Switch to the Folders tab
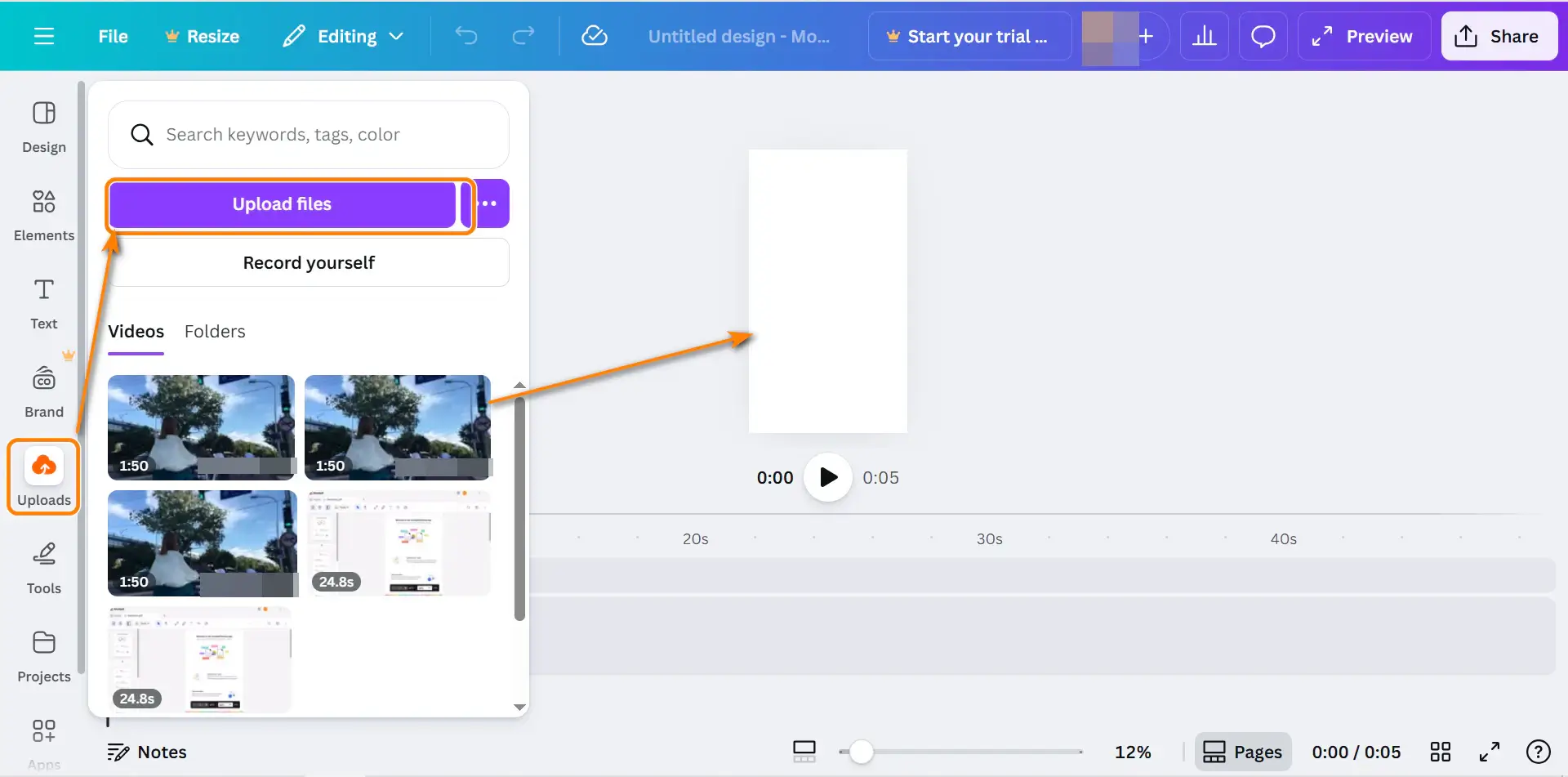 click(x=214, y=331)
